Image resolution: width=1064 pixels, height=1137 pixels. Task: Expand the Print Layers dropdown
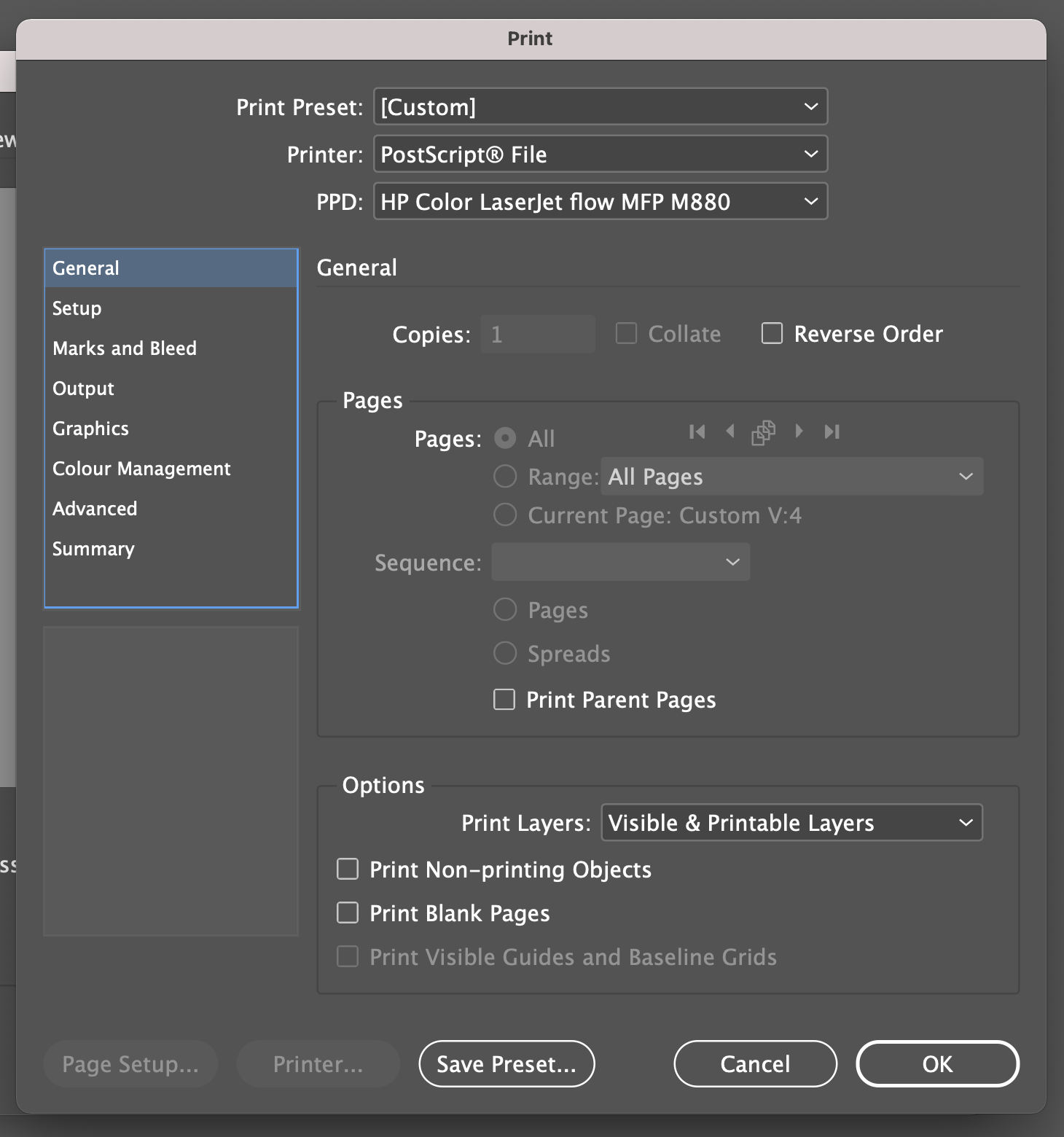coord(791,823)
